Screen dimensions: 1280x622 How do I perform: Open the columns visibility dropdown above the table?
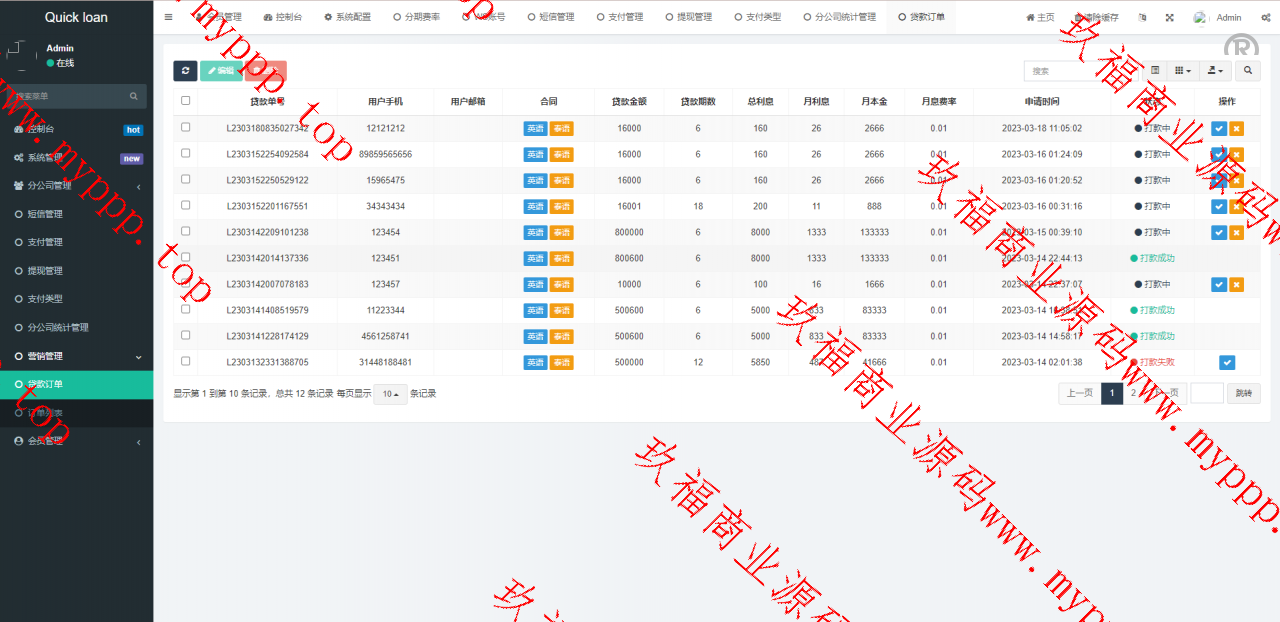[x=1181, y=72]
